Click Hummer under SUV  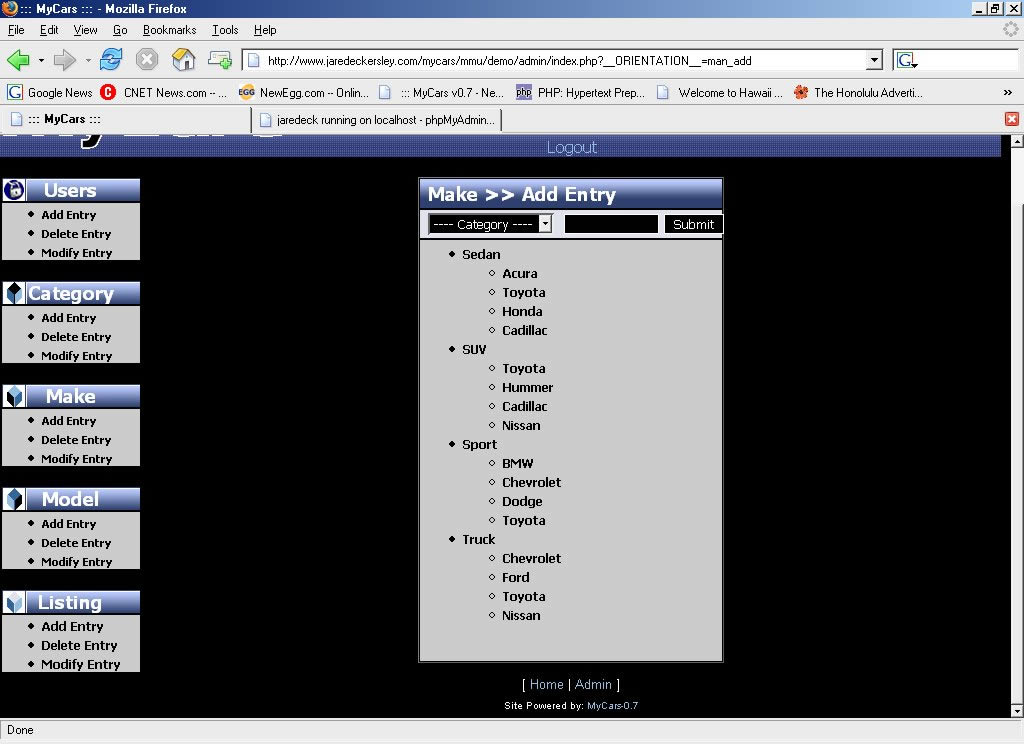pyautogui.click(x=527, y=387)
